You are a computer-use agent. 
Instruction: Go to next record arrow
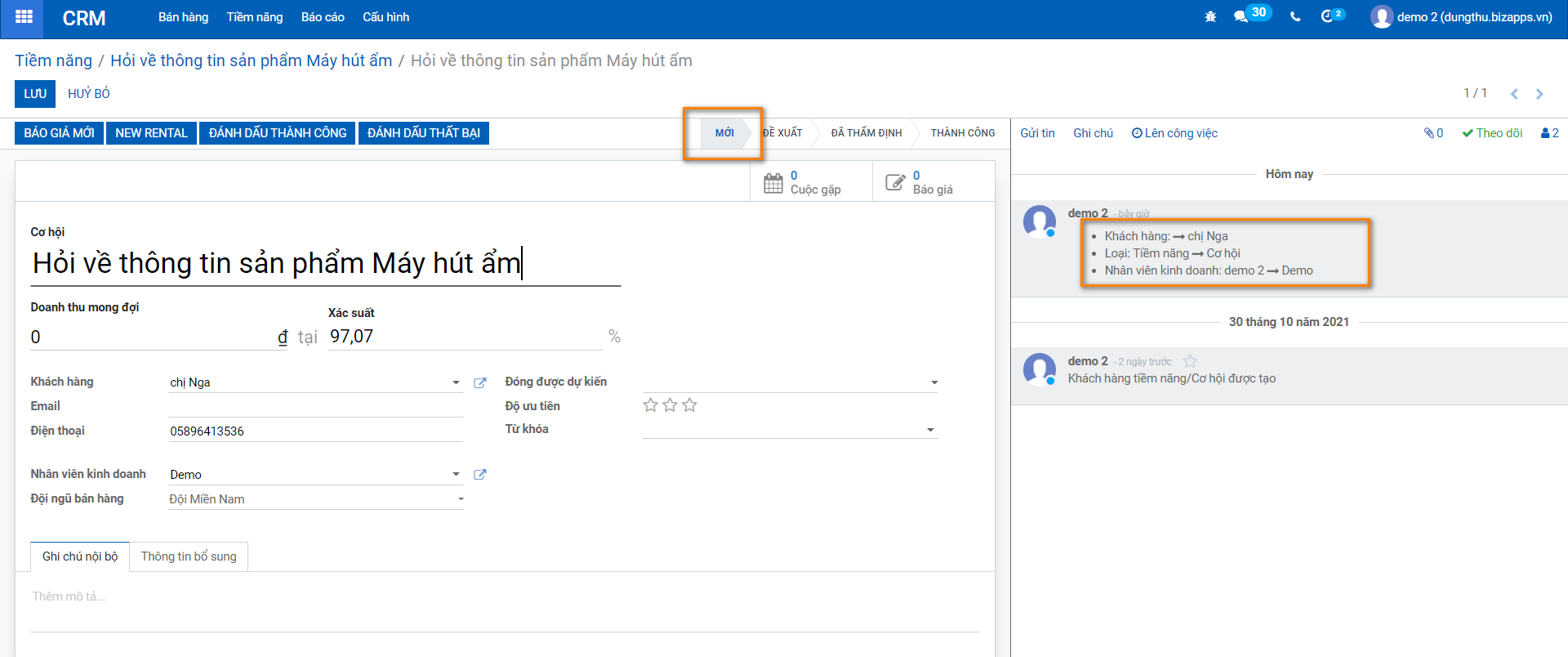[x=1539, y=94]
